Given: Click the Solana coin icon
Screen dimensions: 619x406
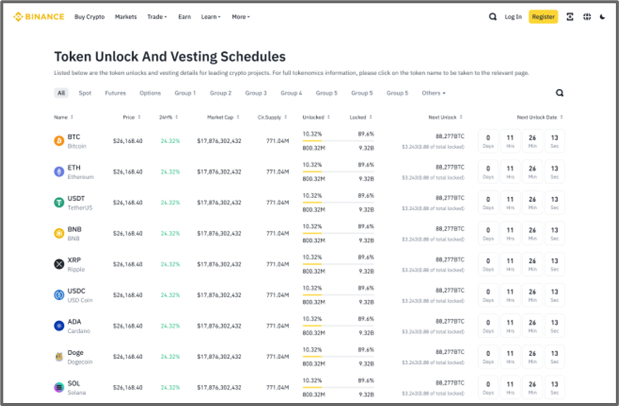Looking at the screenshot, I should point(58,386).
